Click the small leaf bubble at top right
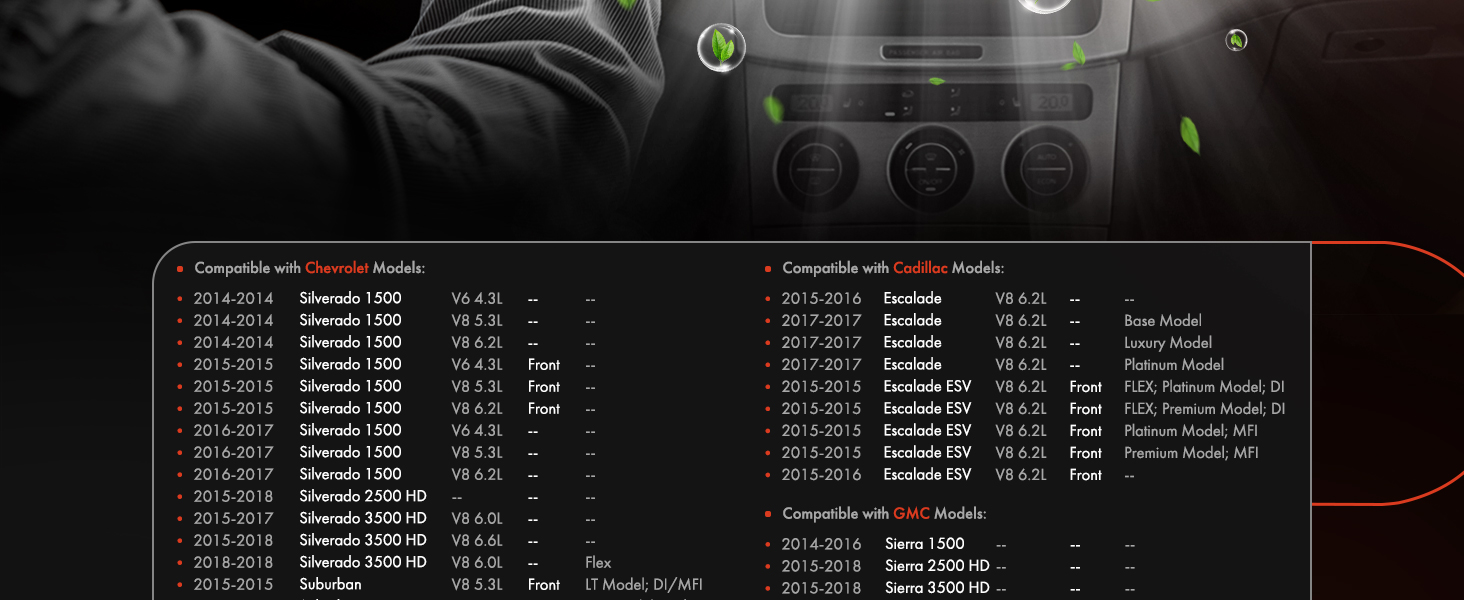1464x600 pixels. pos(1237,40)
